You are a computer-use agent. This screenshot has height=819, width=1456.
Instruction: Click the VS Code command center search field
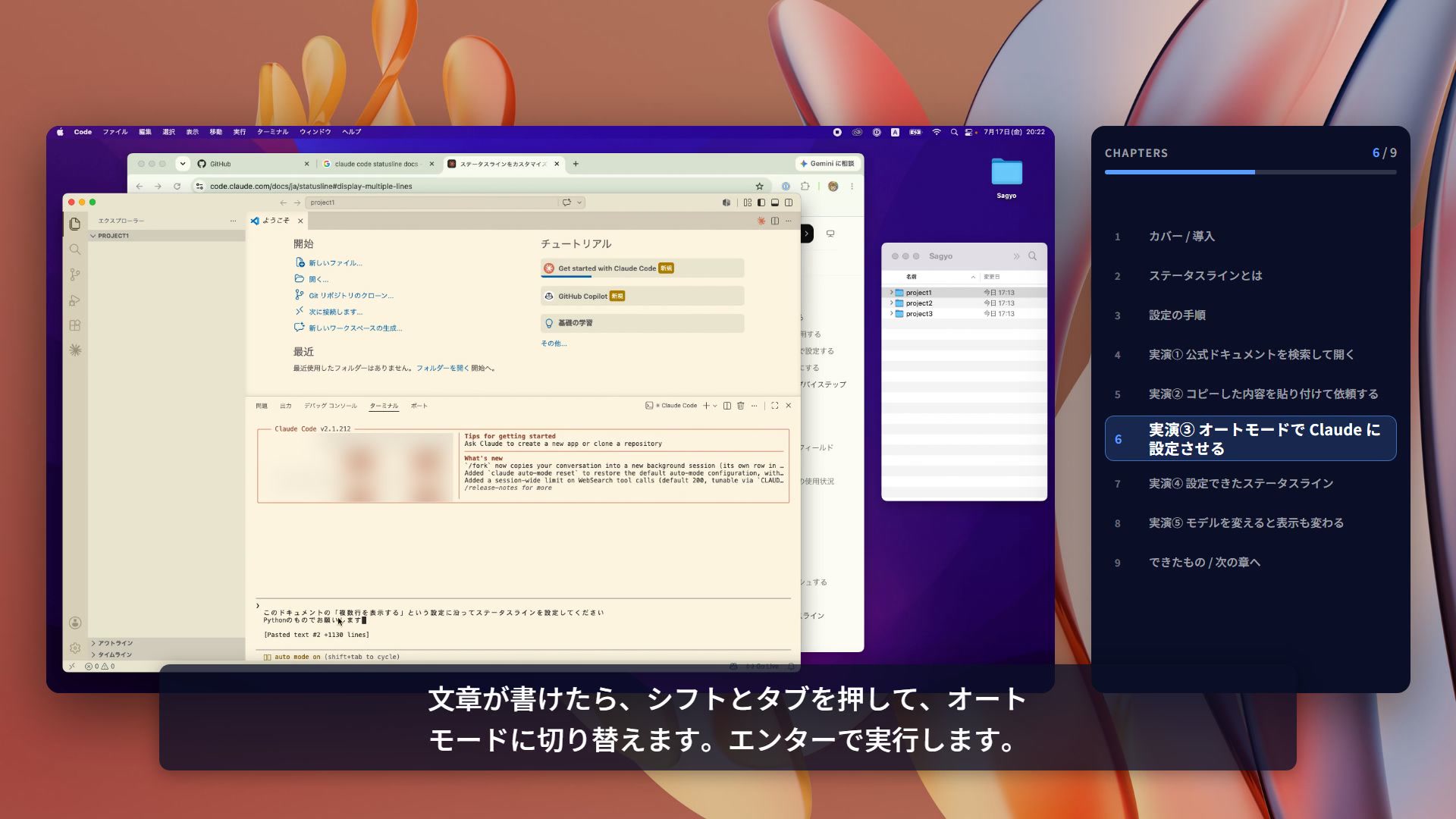click(432, 202)
